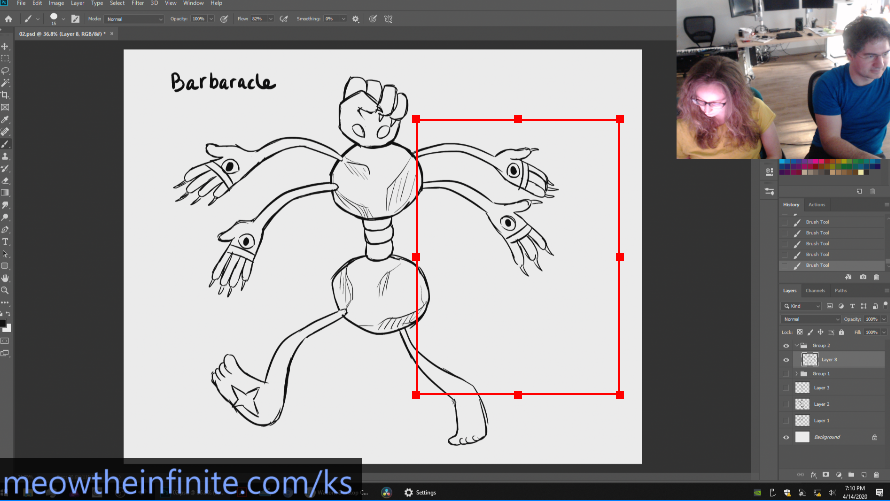Click the Home icon in options bar

pos(9,19)
